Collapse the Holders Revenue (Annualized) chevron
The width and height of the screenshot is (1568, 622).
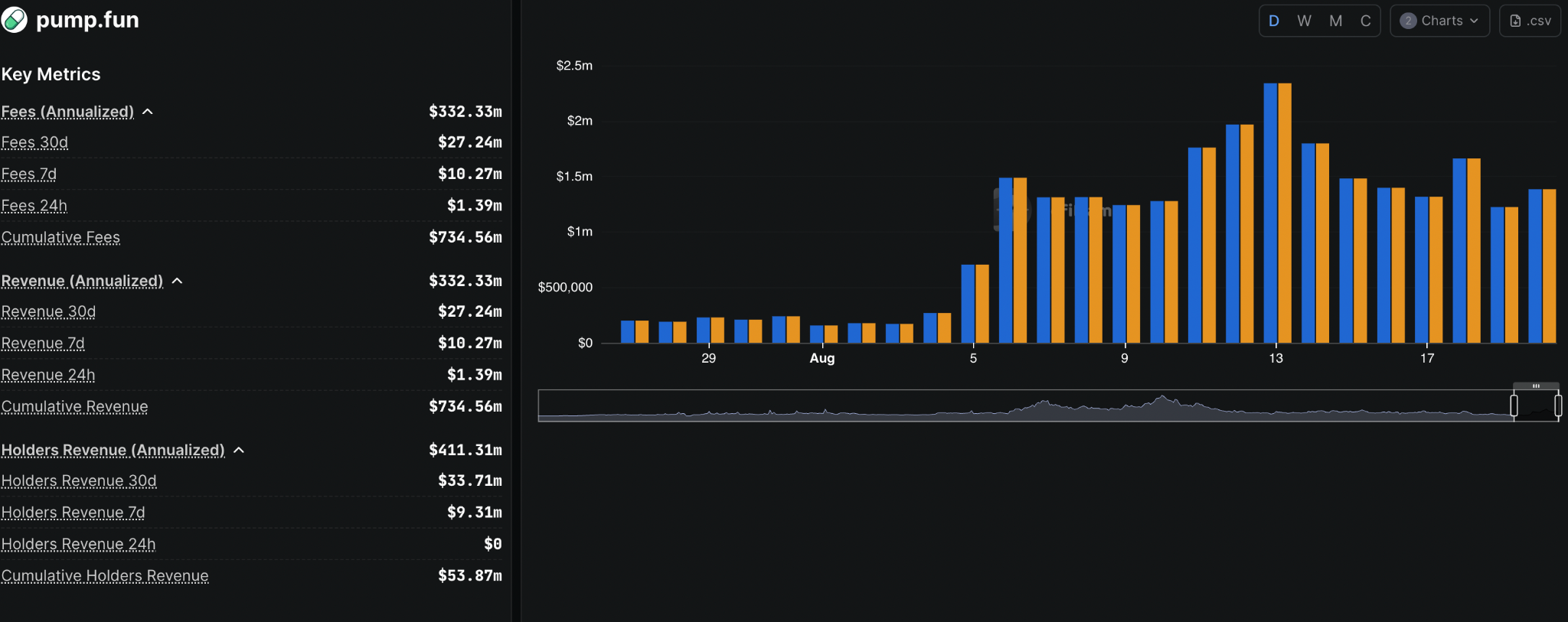pos(239,450)
